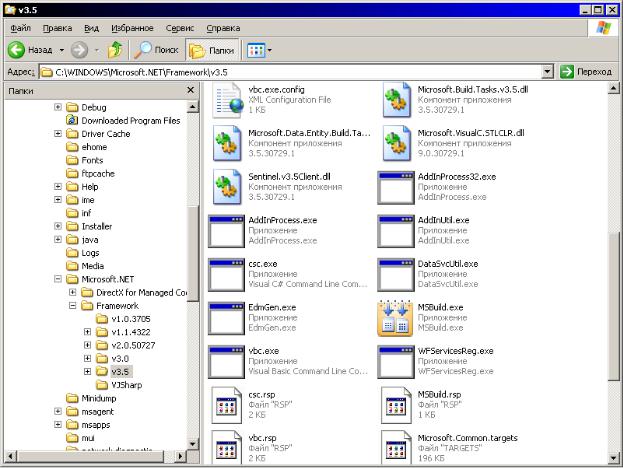This screenshot has height=468, width=623.
Task: Select vbc.rsp file icon
Action: (226, 447)
